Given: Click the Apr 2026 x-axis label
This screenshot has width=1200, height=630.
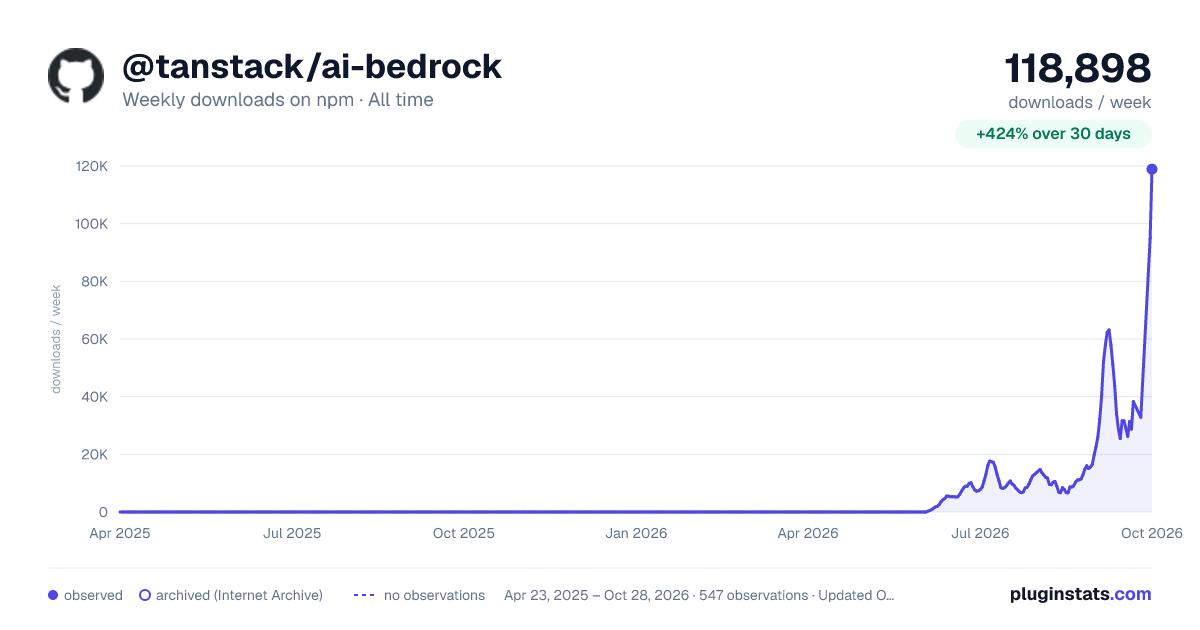Looking at the screenshot, I should coord(807,533).
